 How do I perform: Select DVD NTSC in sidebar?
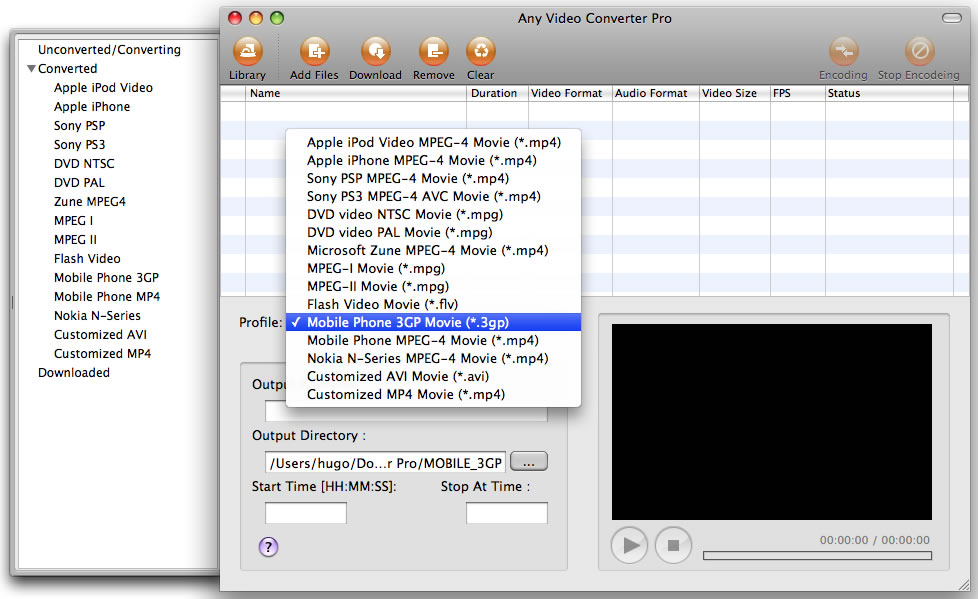pos(84,163)
